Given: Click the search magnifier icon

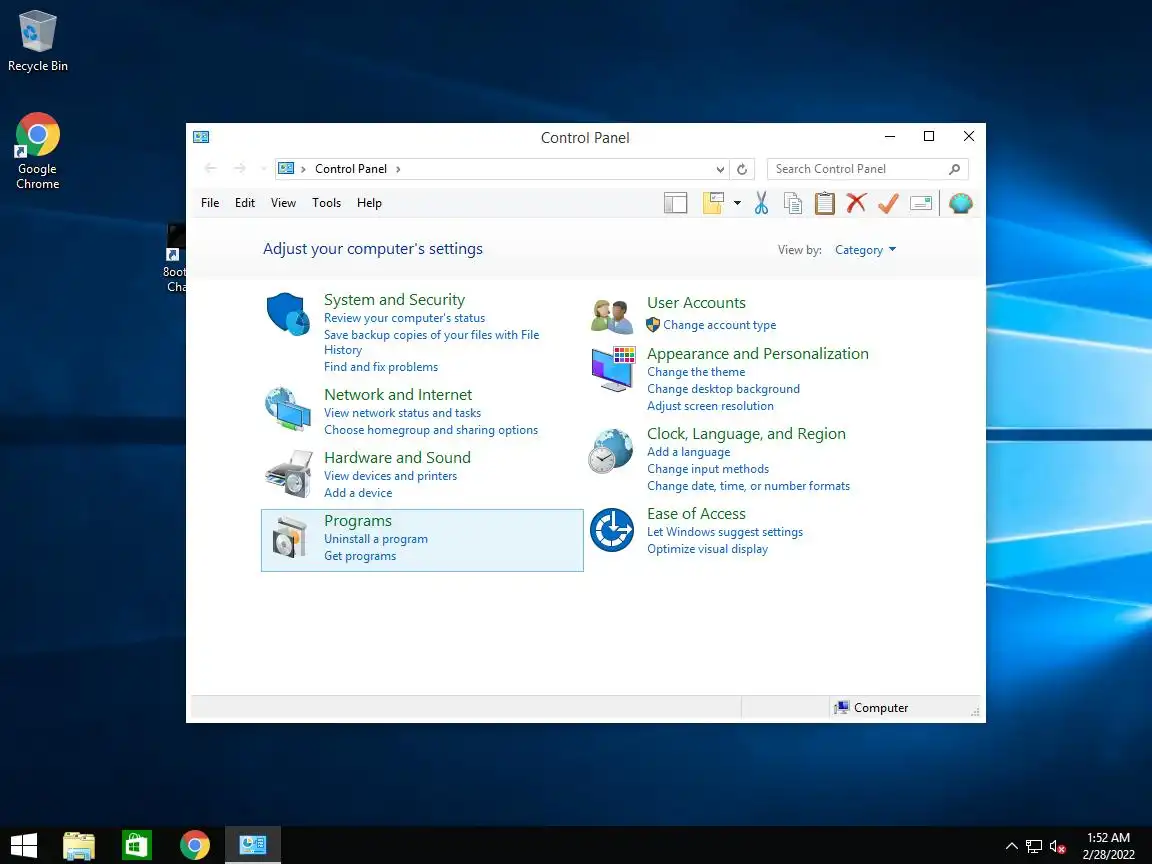Looking at the screenshot, I should [954, 169].
